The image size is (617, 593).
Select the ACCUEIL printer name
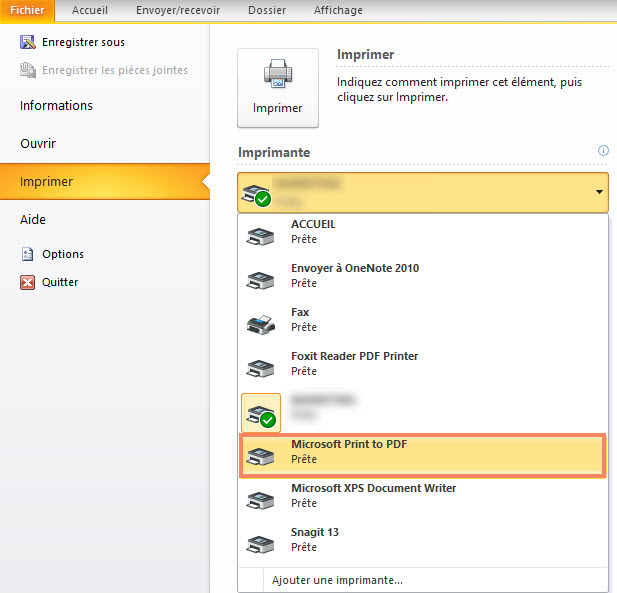pos(313,224)
